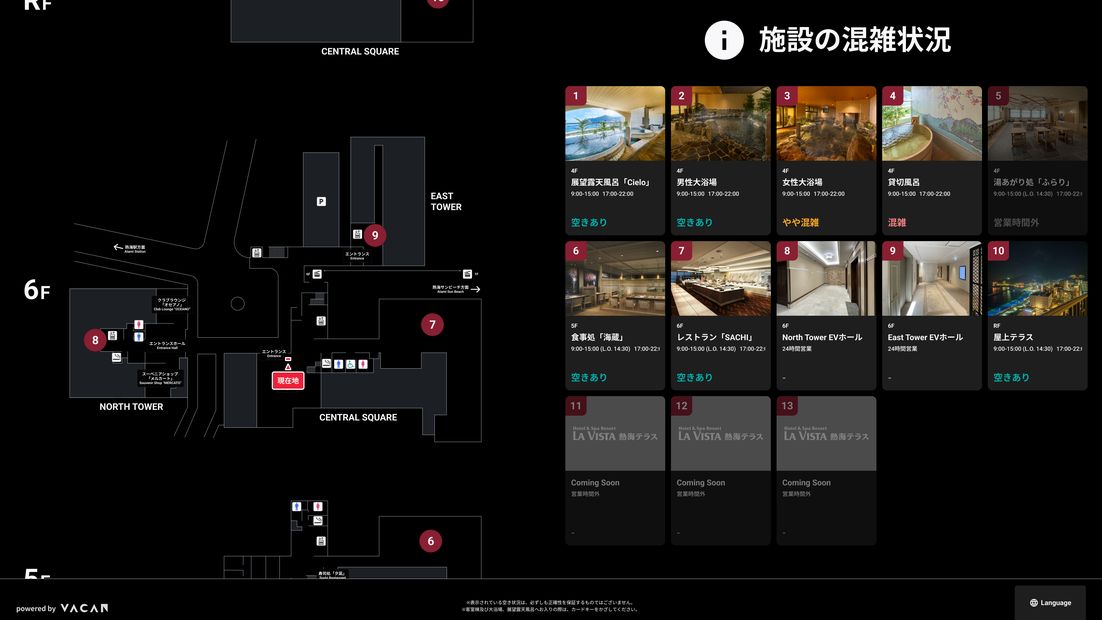
Task: Click the arrow pointing toward Atami Station
Action: 117,247
